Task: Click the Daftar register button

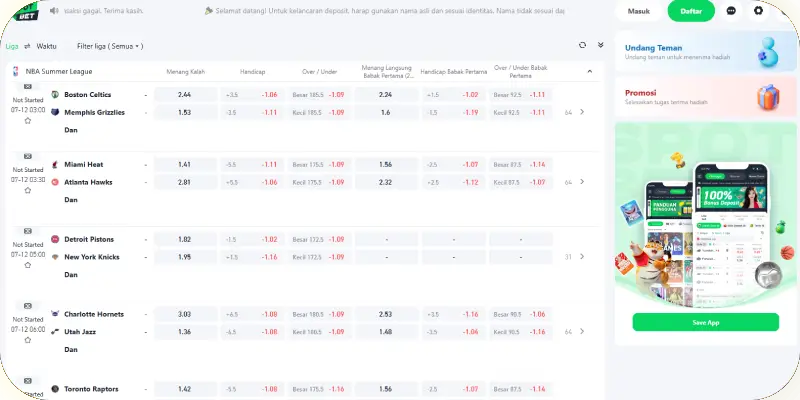Action: coord(691,11)
